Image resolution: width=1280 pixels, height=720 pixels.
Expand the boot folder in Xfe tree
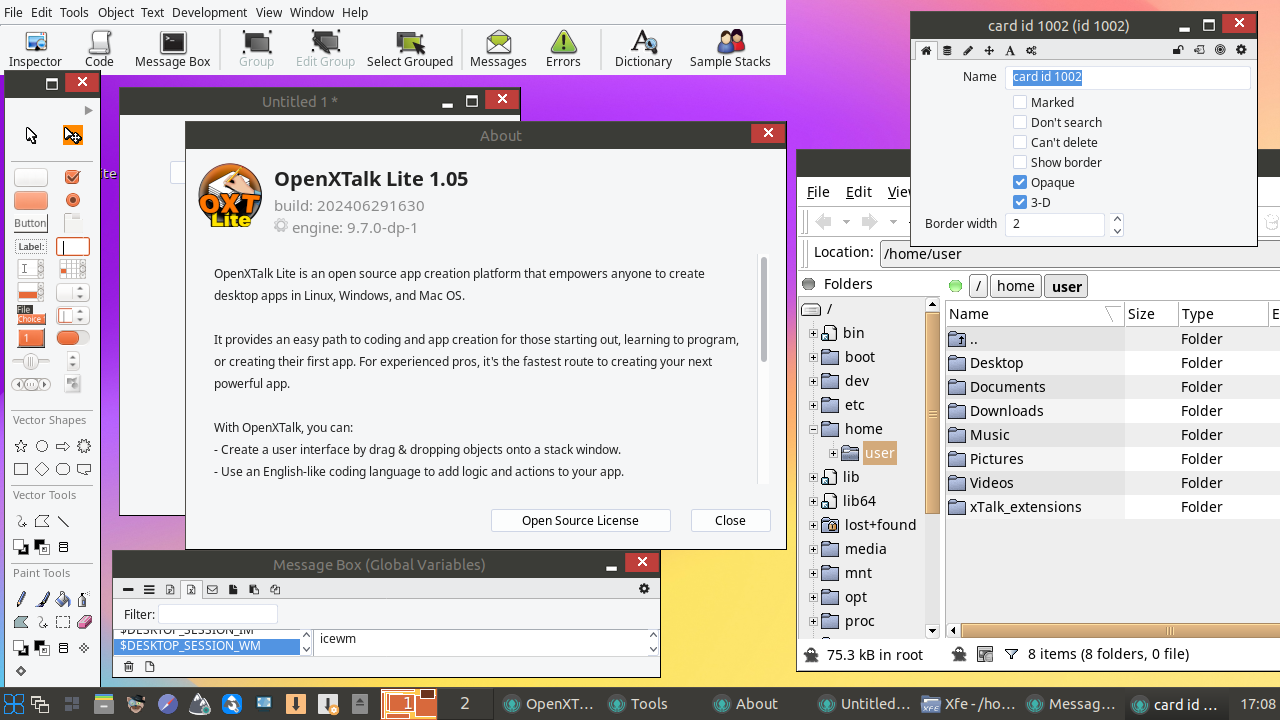[x=813, y=357]
